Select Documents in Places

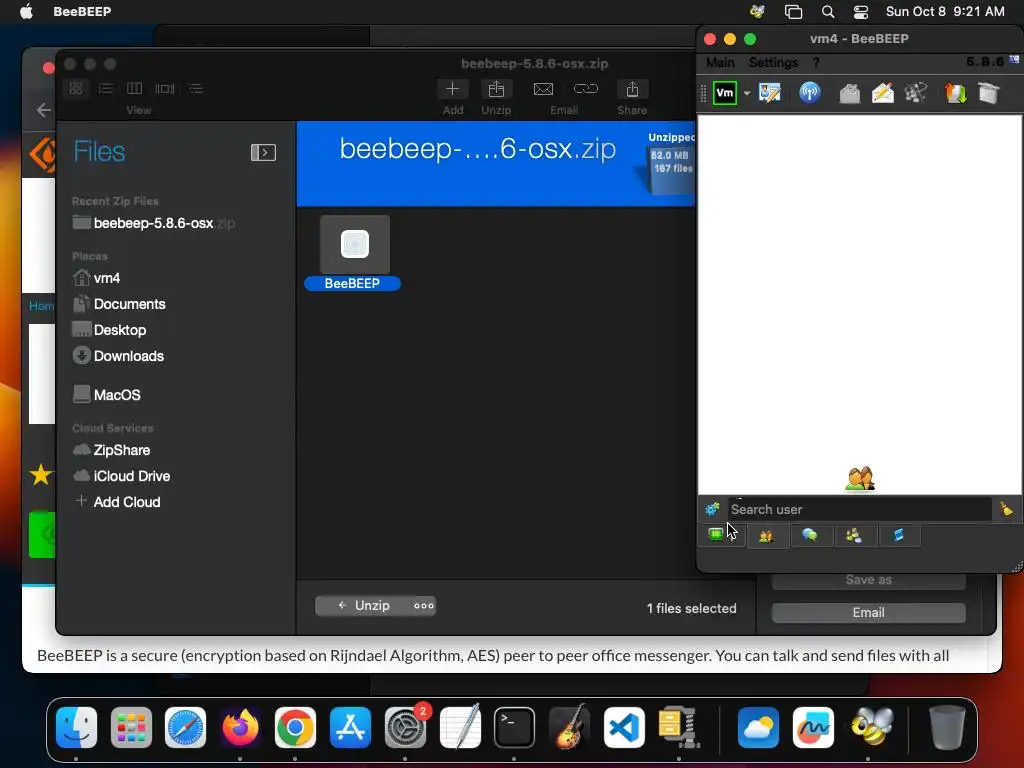119,304
